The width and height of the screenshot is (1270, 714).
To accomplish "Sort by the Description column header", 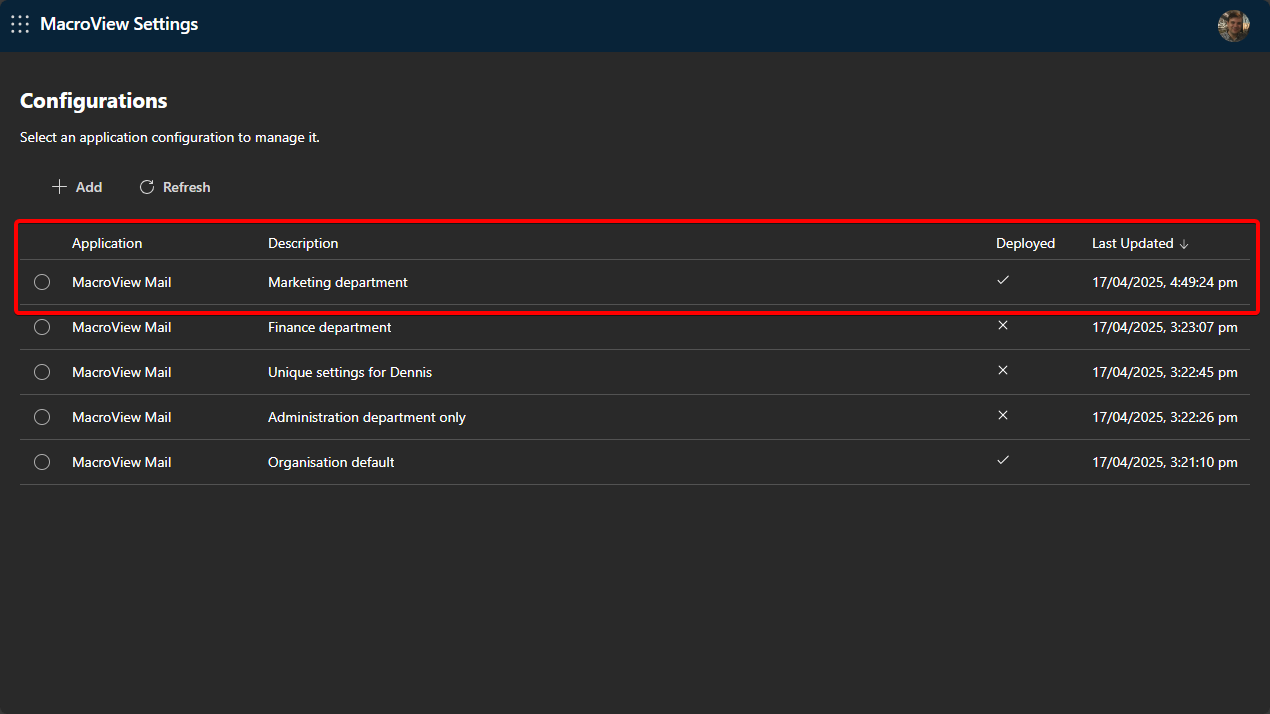I will (x=303, y=243).
